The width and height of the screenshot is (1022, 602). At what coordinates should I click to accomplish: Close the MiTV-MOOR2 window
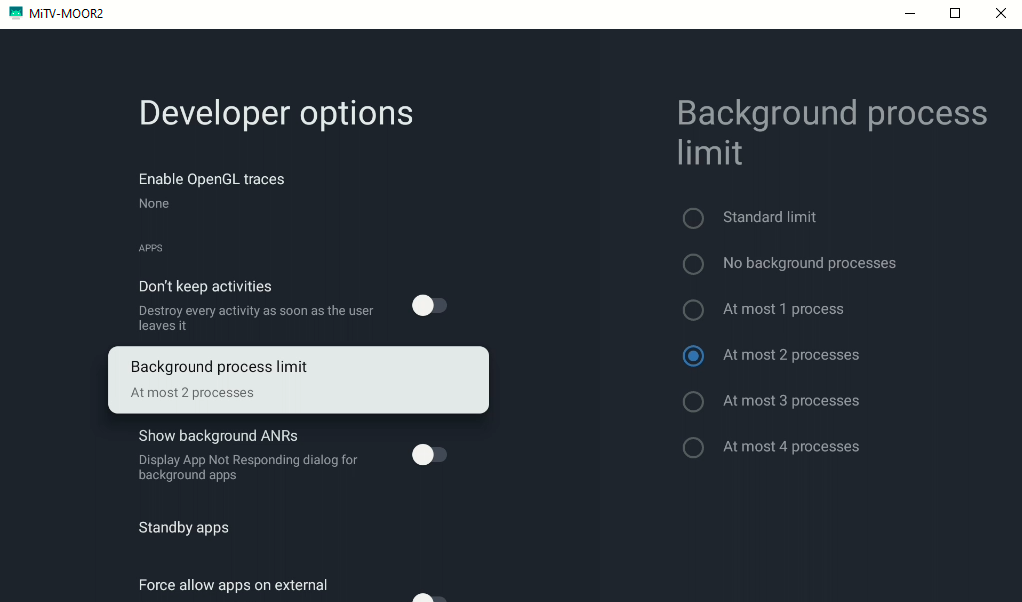[x=1000, y=13]
